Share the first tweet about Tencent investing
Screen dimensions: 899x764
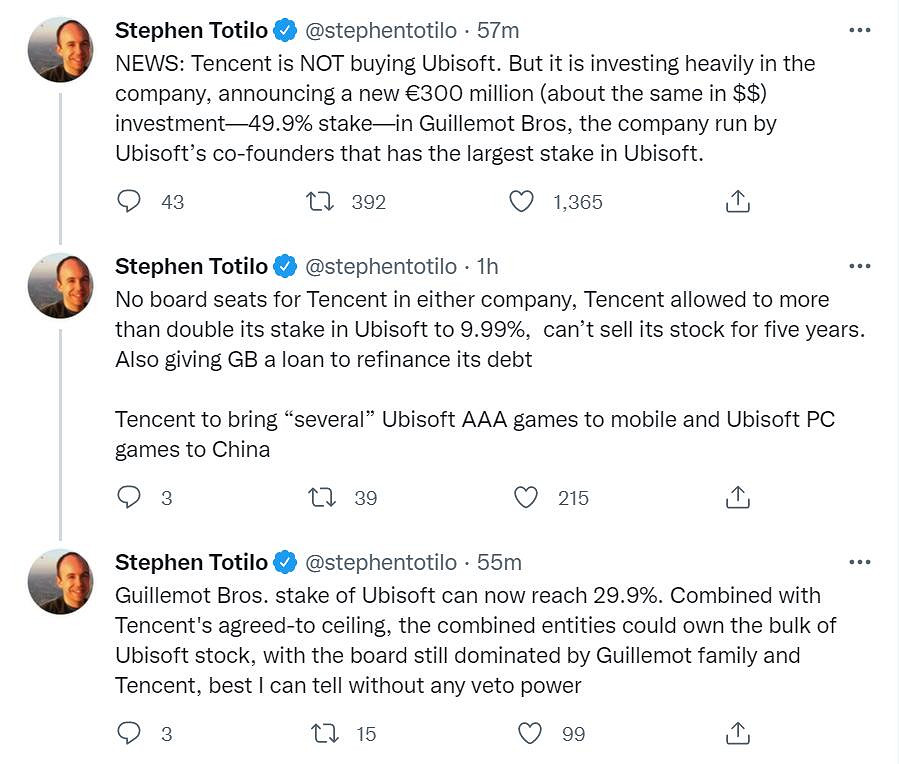click(x=737, y=201)
